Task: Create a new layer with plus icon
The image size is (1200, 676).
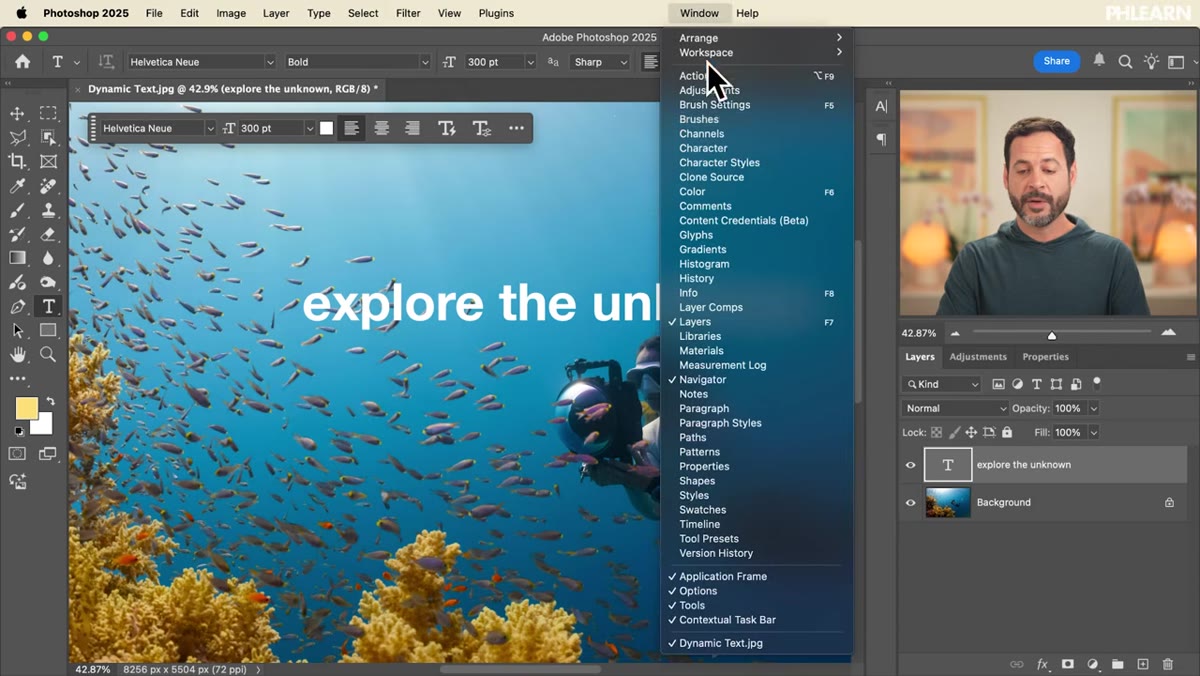Action: [1143, 664]
